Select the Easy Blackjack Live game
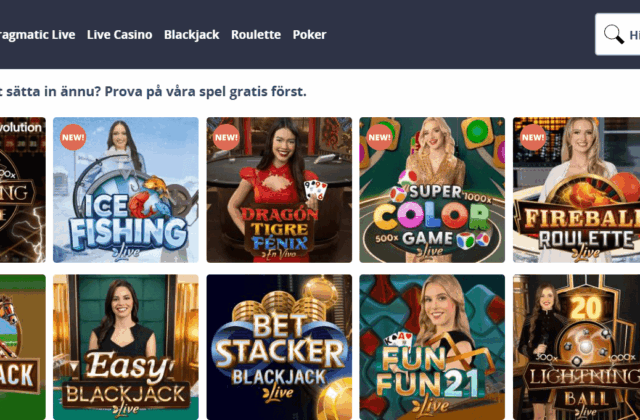The width and height of the screenshot is (640, 420). click(126, 347)
